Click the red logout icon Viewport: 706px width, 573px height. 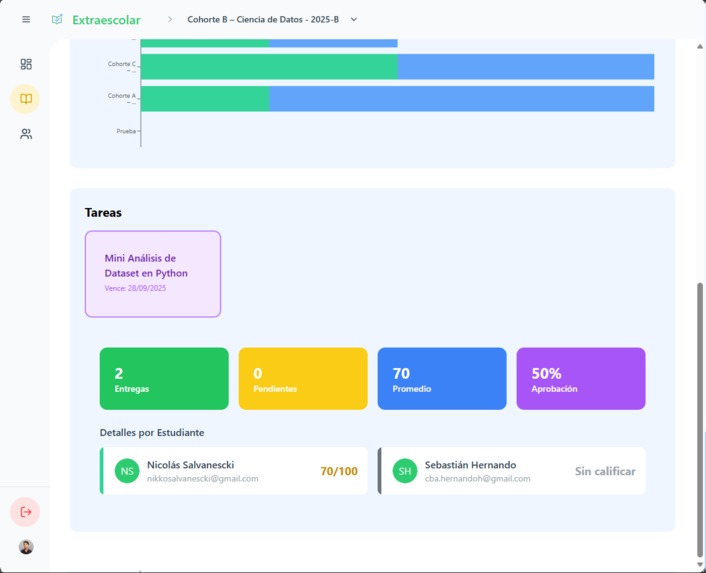point(25,512)
